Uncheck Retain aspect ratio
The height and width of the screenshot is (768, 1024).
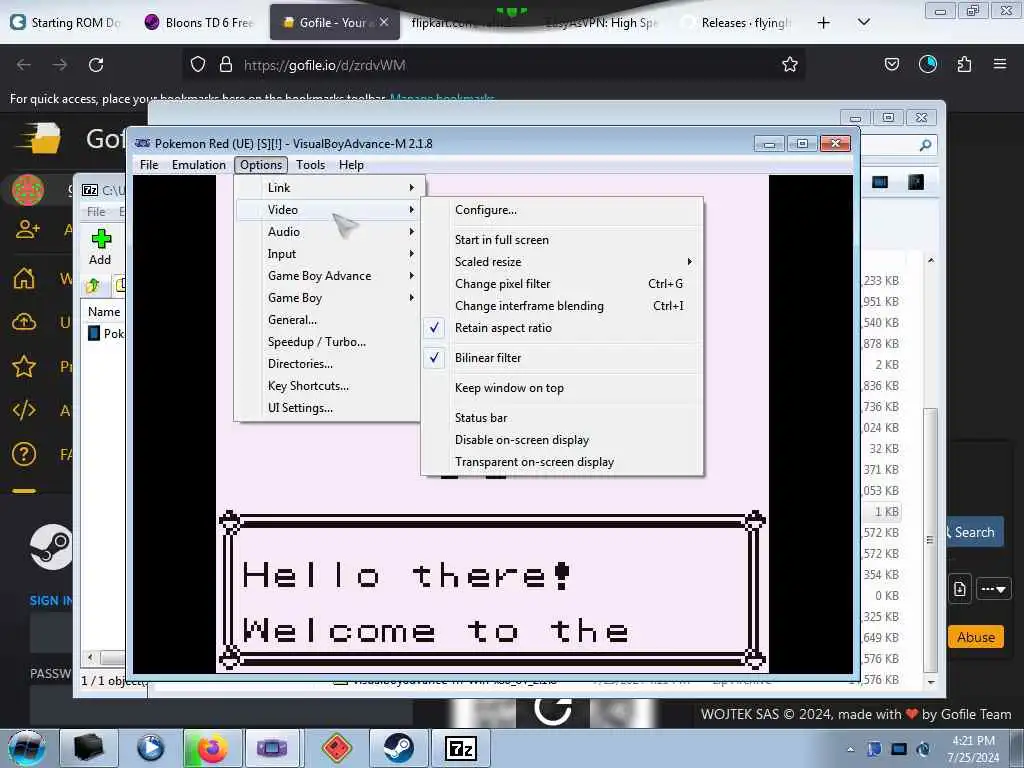point(562,328)
